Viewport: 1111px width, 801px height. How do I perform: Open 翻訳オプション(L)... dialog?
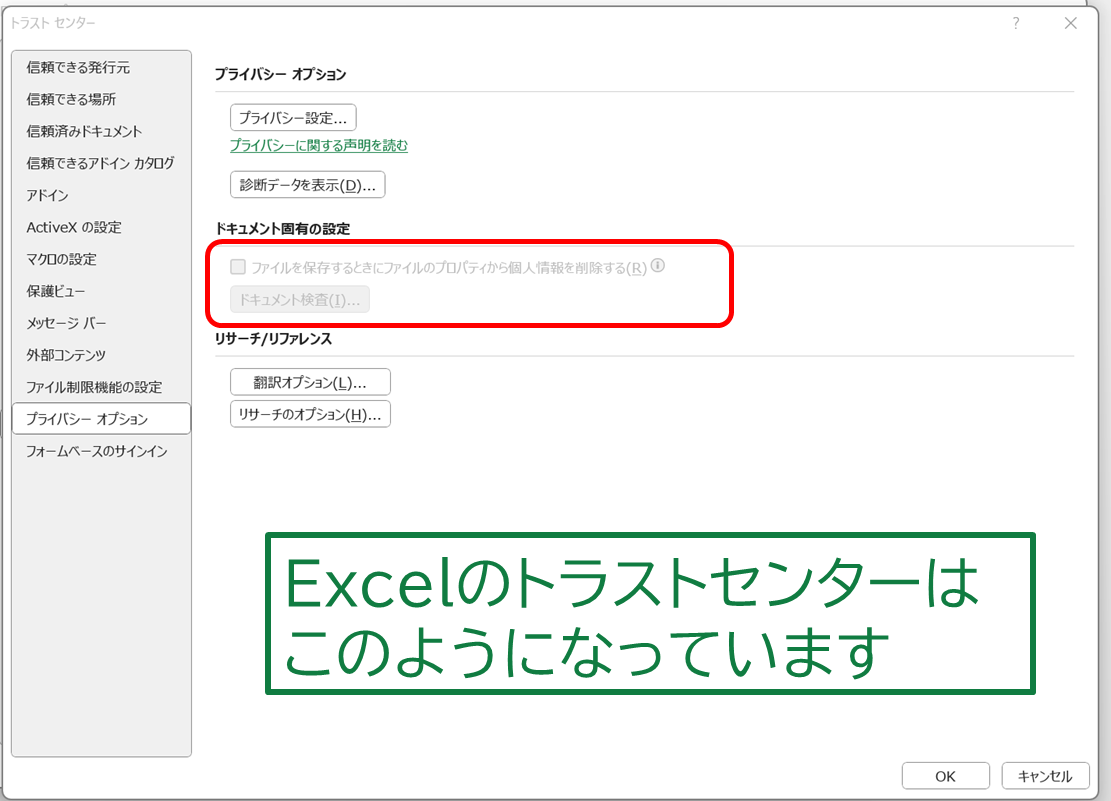[x=310, y=382]
